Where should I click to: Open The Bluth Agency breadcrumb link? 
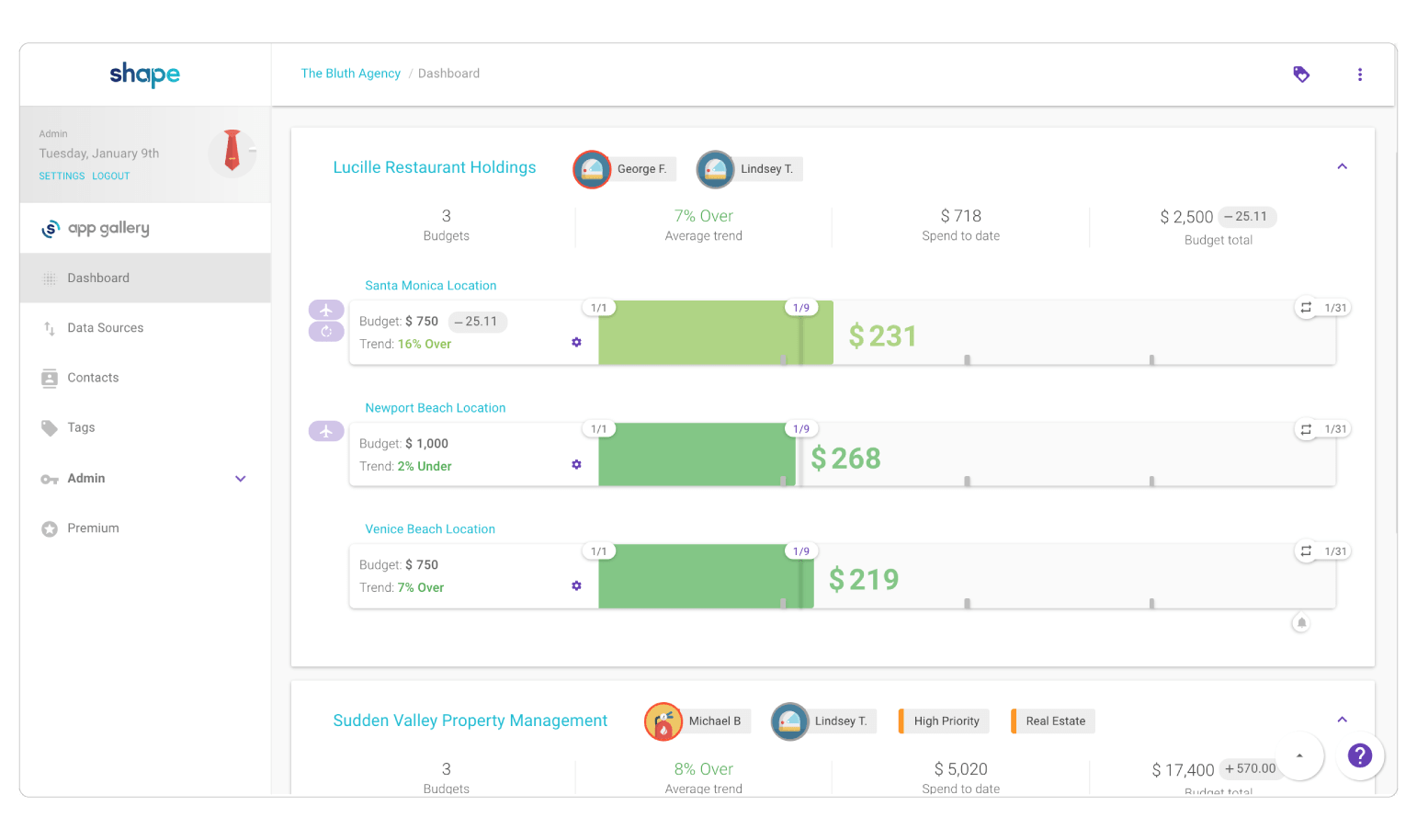(350, 73)
